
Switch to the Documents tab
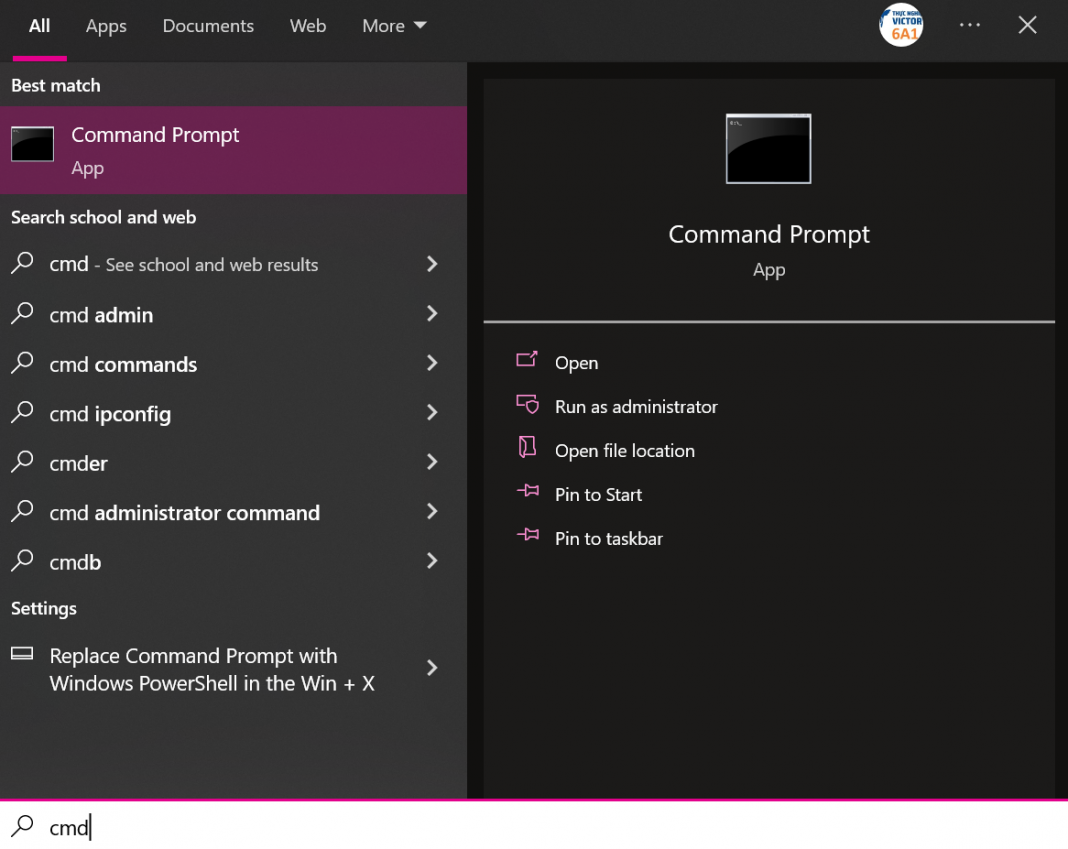point(208,26)
